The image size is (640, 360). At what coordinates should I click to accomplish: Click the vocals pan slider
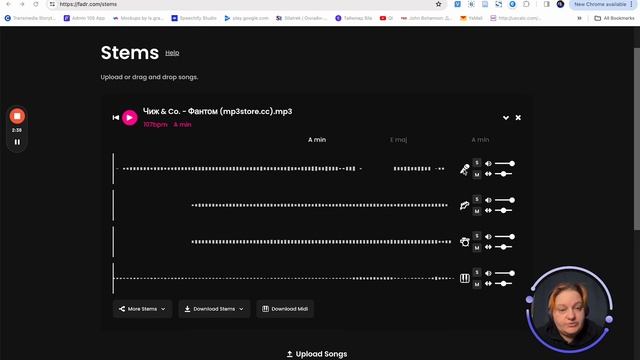pyautogui.click(x=504, y=174)
